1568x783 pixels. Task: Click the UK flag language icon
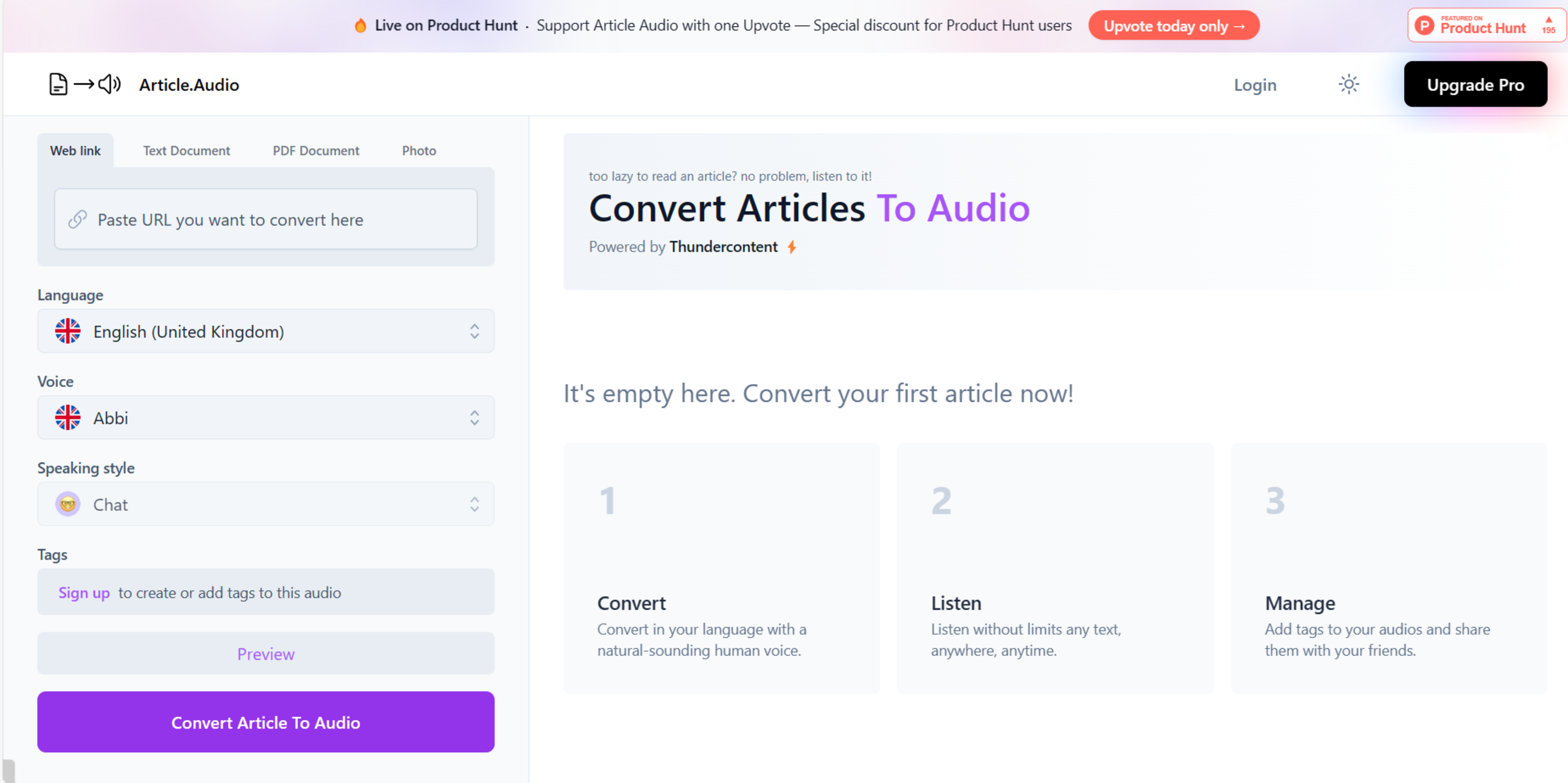pyautogui.click(x=68, y=331)
